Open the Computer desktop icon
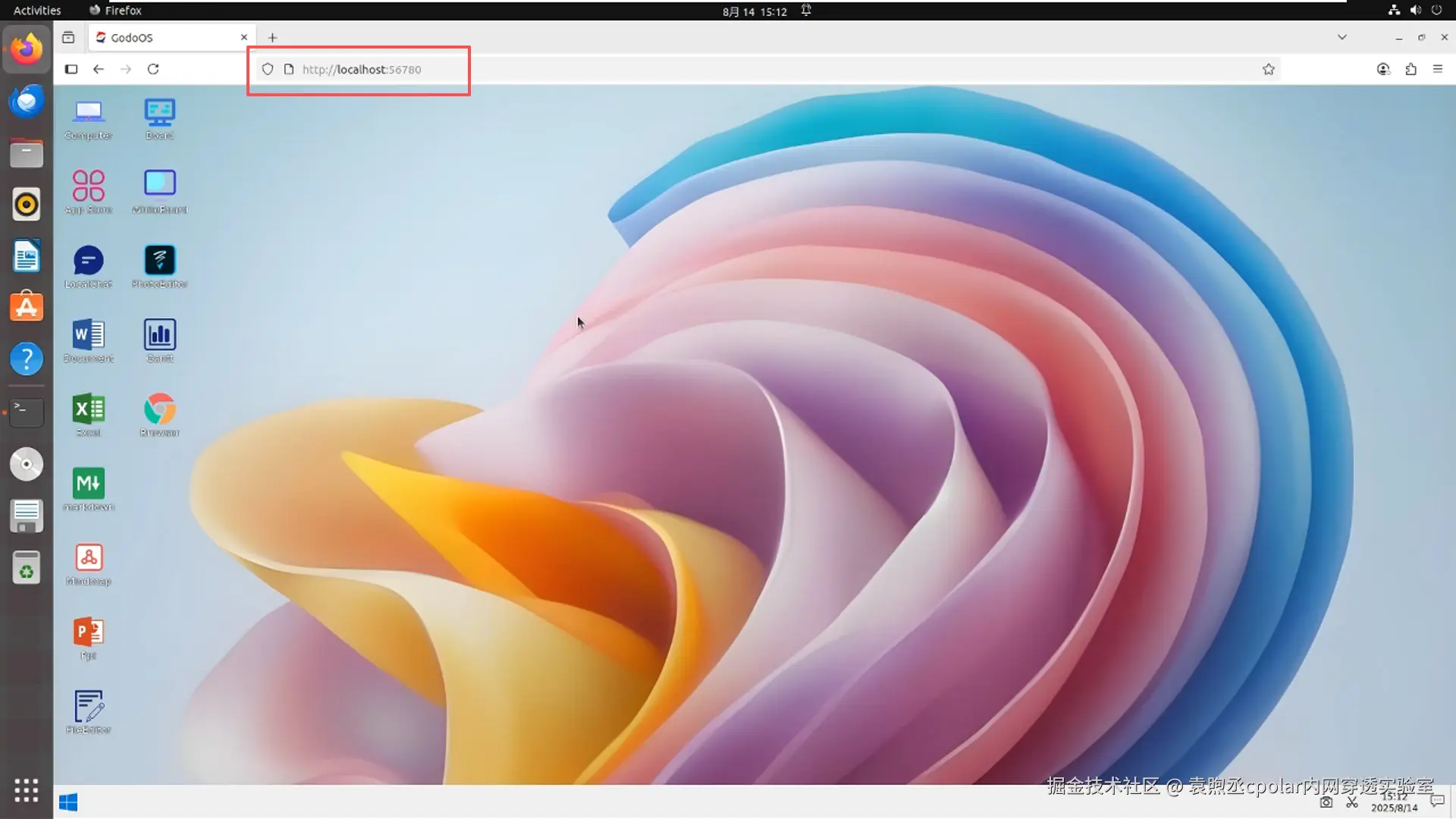 (x=89, y=119)
